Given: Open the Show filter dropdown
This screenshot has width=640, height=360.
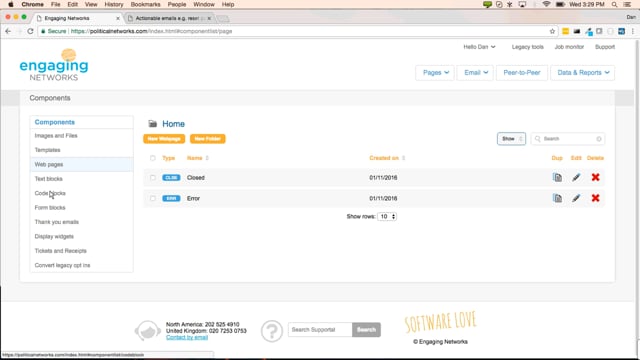Looking at the screenshot, I should click(x=511, y=139).
